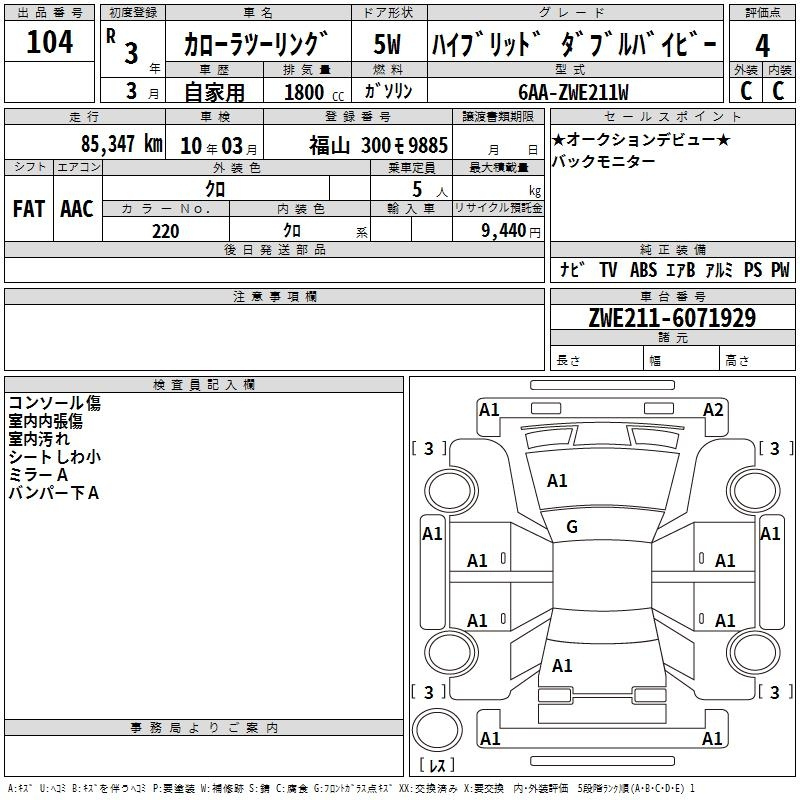Click the 後日発送部品 header

(274, 249)
